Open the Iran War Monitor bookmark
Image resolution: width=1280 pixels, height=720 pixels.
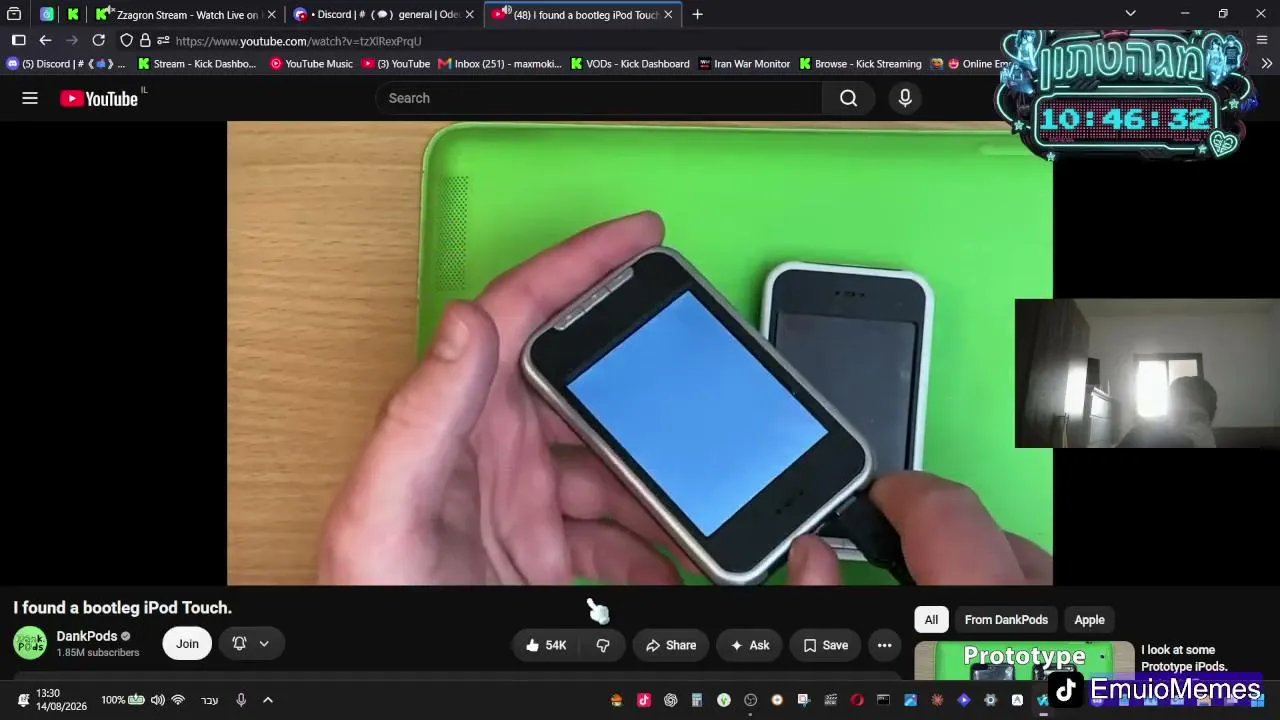click(744, 64)
